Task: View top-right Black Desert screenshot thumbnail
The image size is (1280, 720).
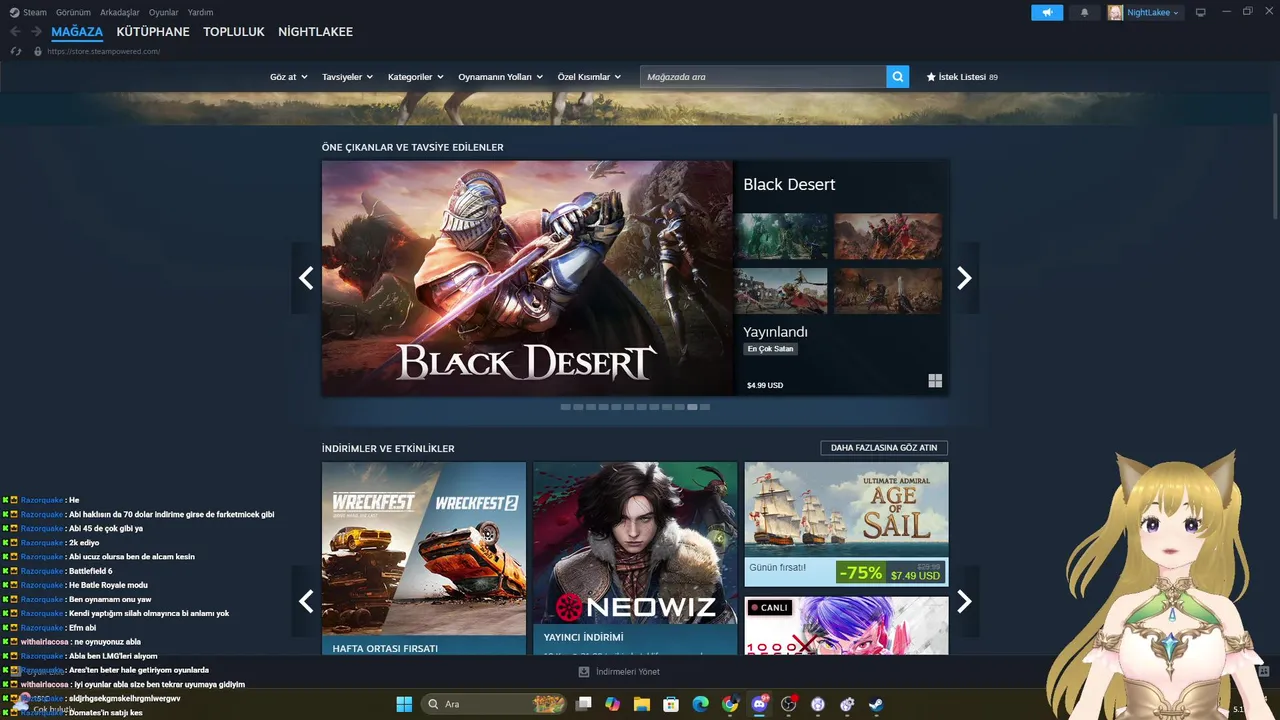Action: point(888,236)
